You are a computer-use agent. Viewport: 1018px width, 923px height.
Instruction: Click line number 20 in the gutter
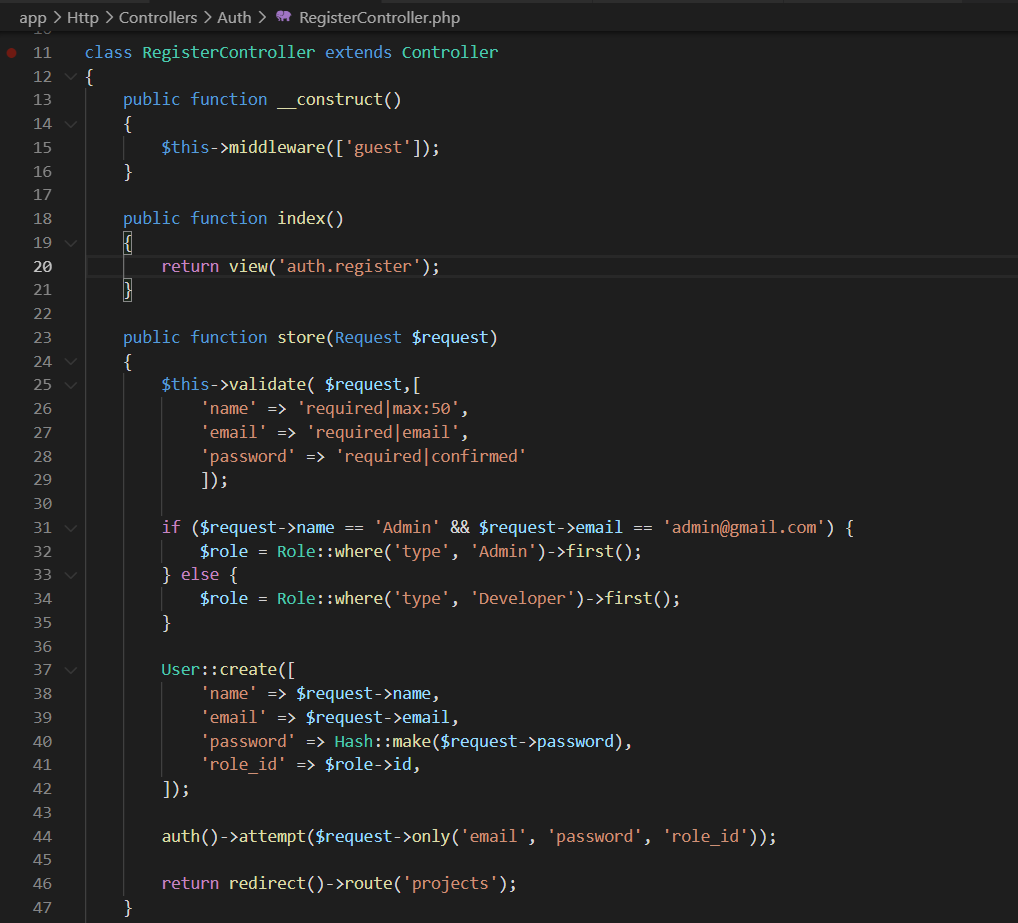pyautogui.click(x=42, y=266)
